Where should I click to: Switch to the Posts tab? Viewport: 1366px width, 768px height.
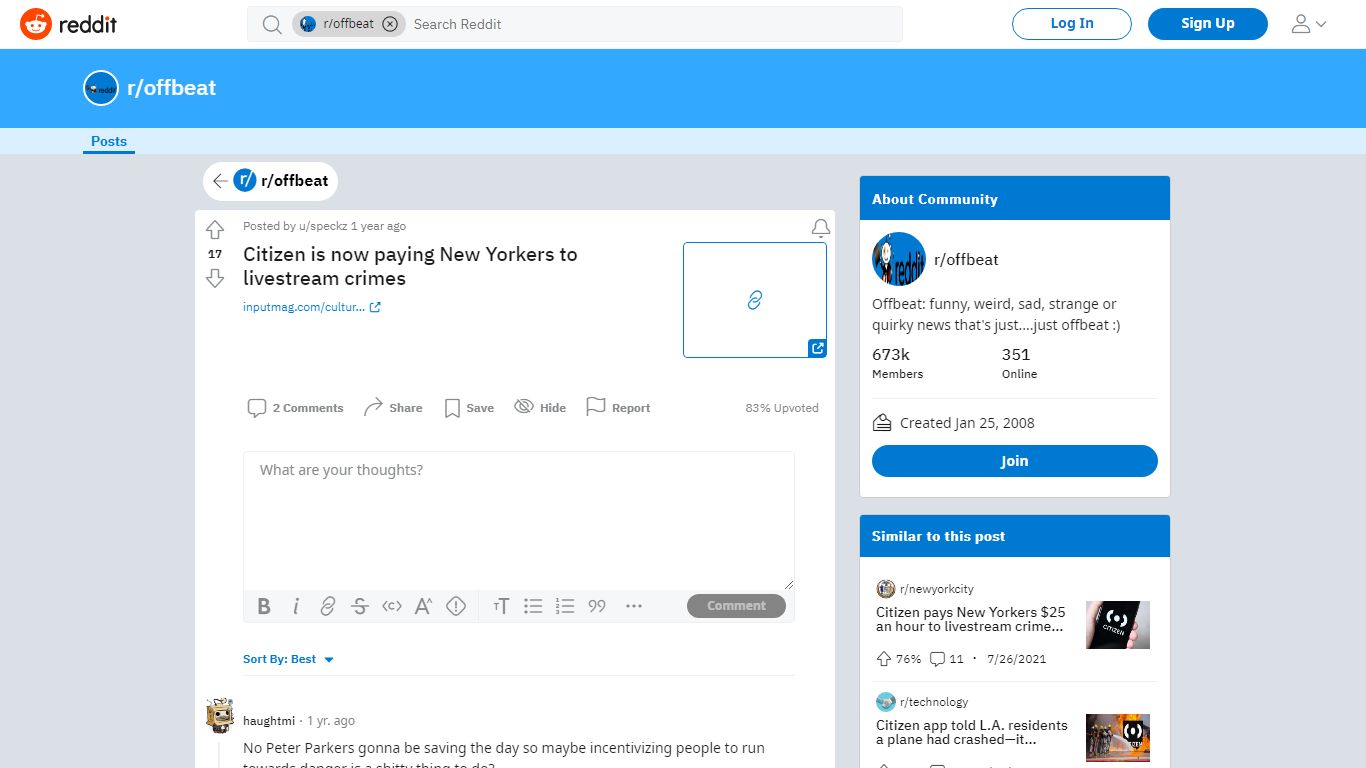109,141
